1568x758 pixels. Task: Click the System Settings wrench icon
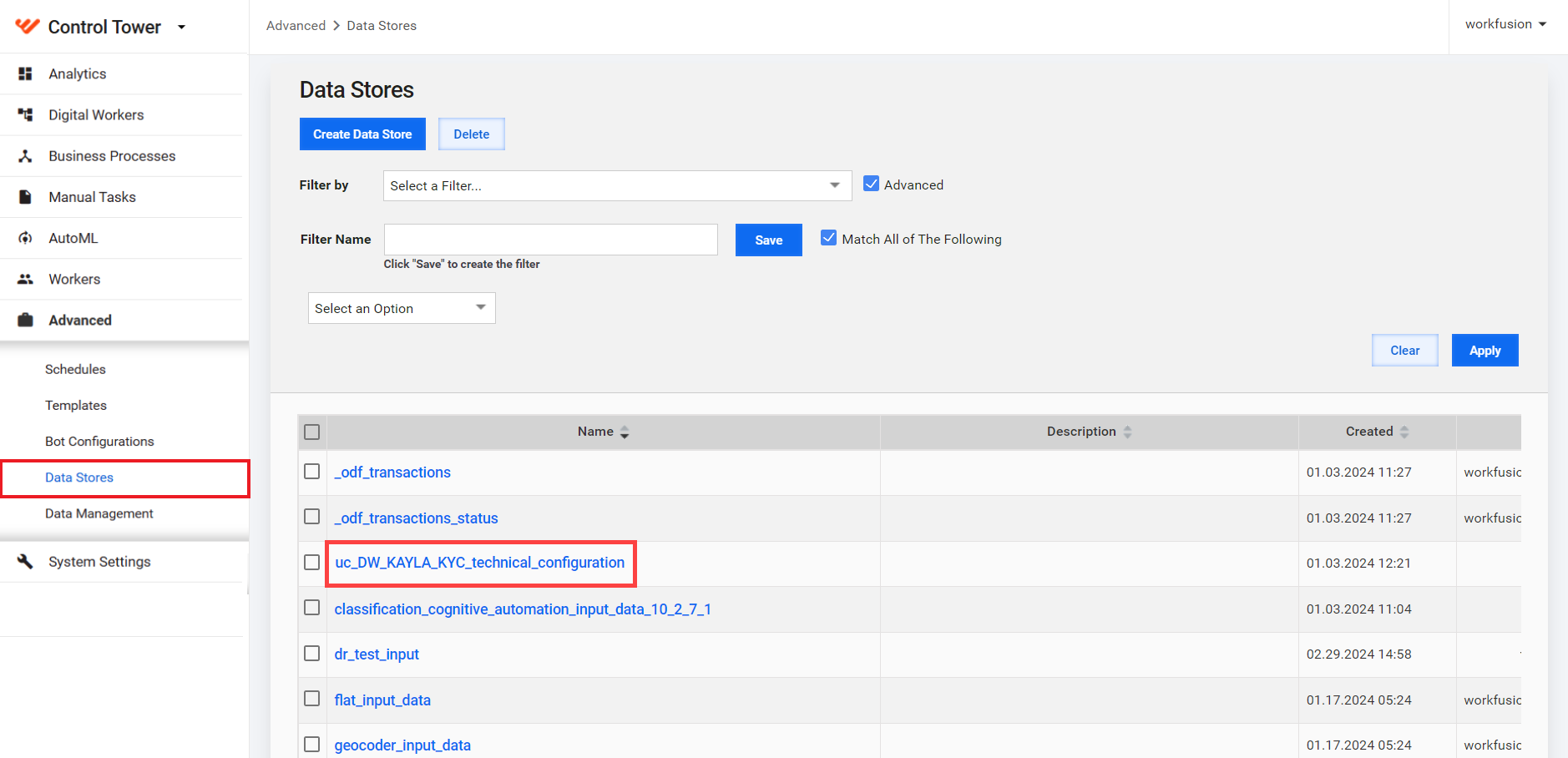(25, 561)
